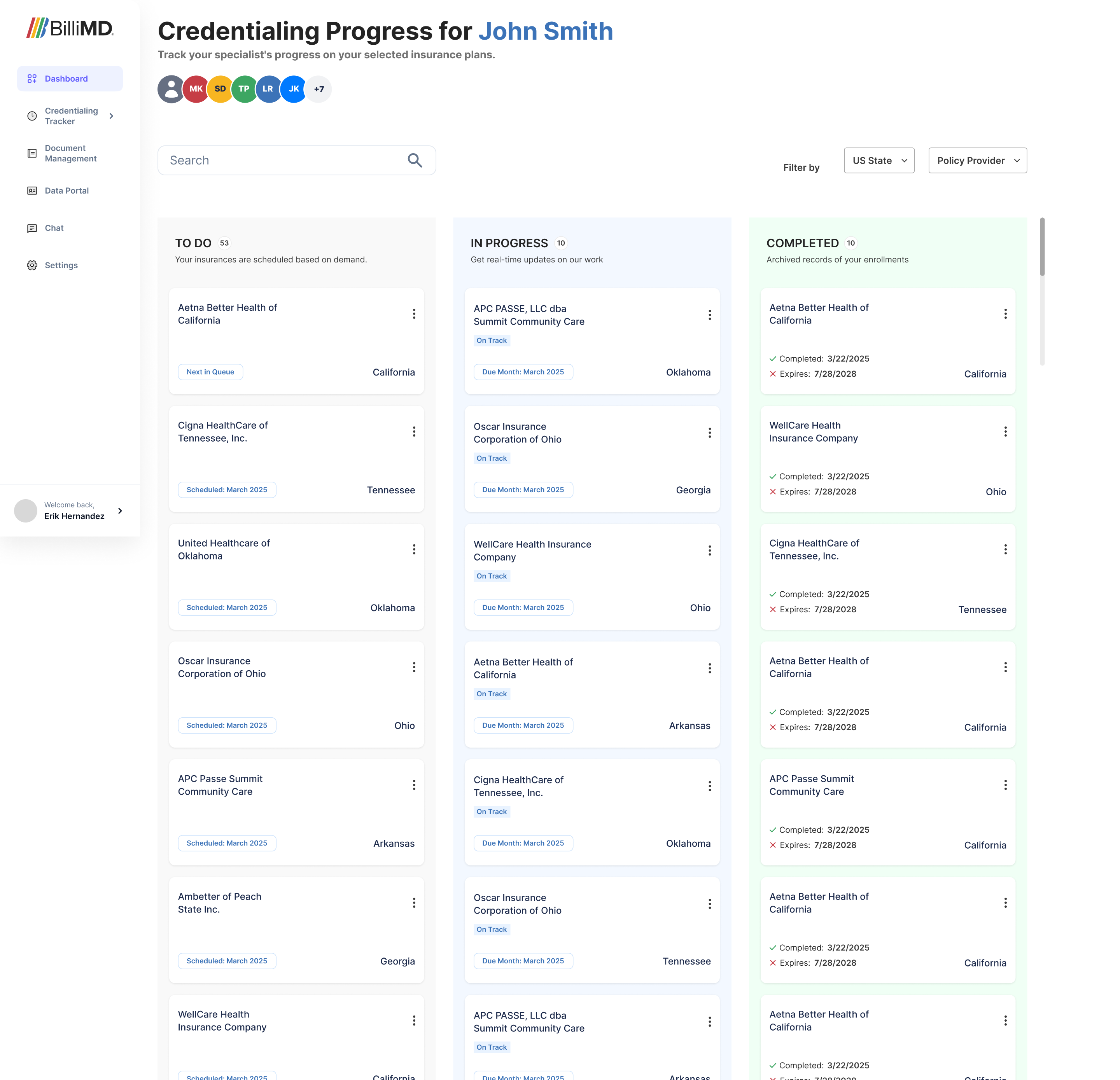Click Georgia on Ambetter card
The width and height of the screenshot is (1120, 1080).
pyautogui.click(x=398, y=962)
